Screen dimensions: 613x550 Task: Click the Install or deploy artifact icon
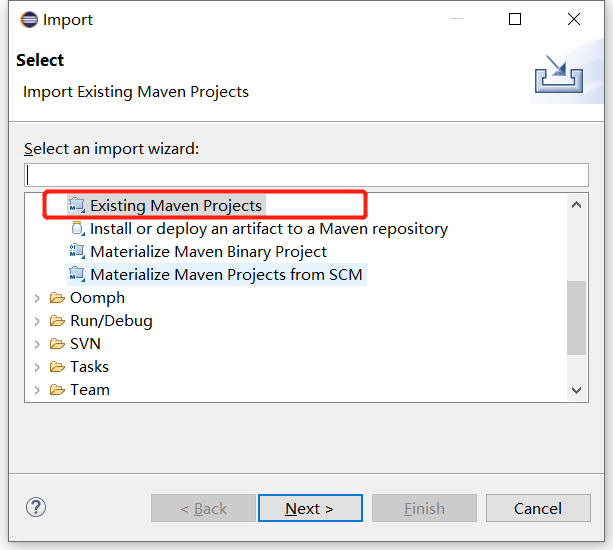[77, 228]
